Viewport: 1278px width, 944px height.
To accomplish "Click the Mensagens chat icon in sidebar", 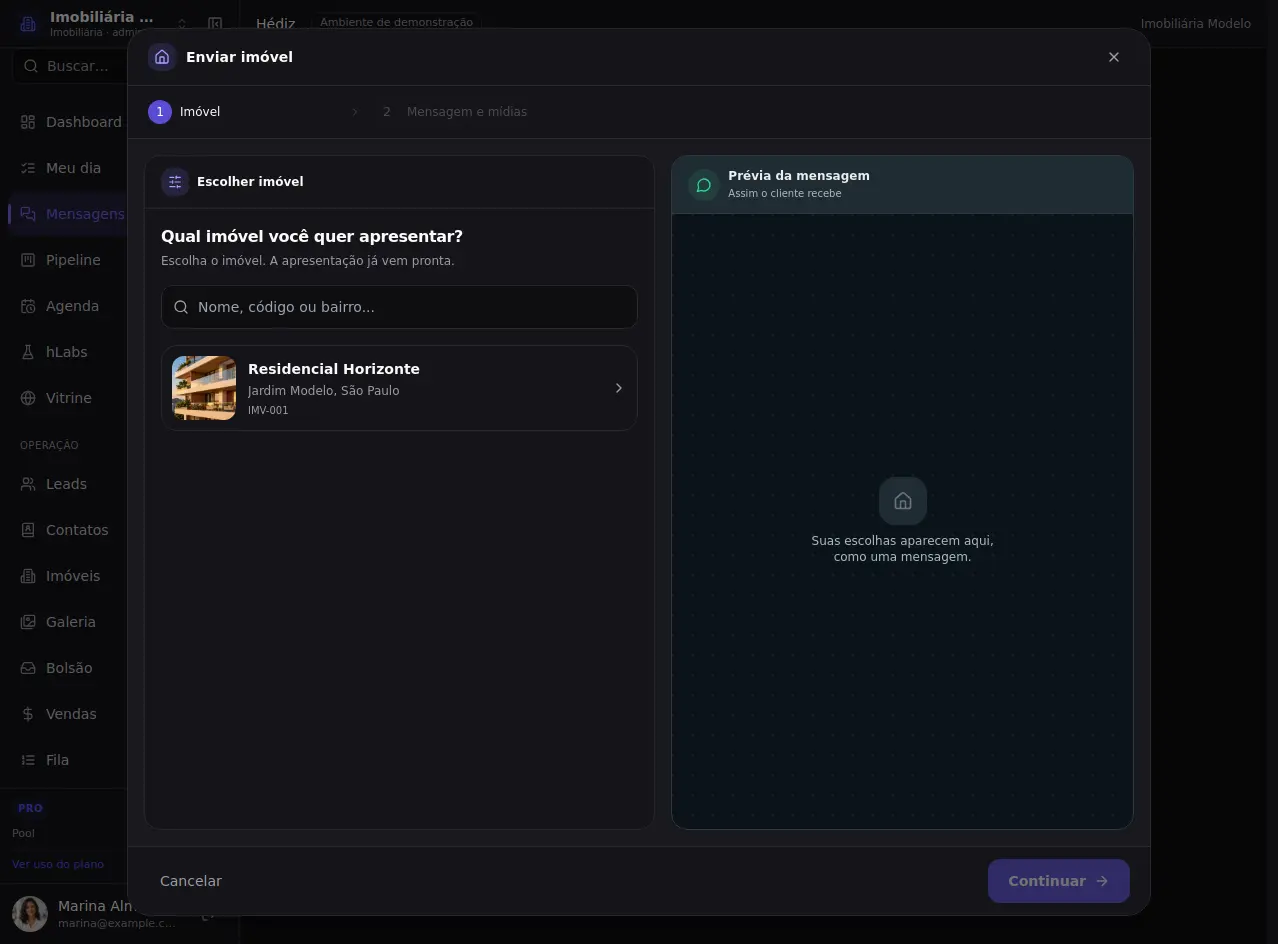I will (28, 214).
